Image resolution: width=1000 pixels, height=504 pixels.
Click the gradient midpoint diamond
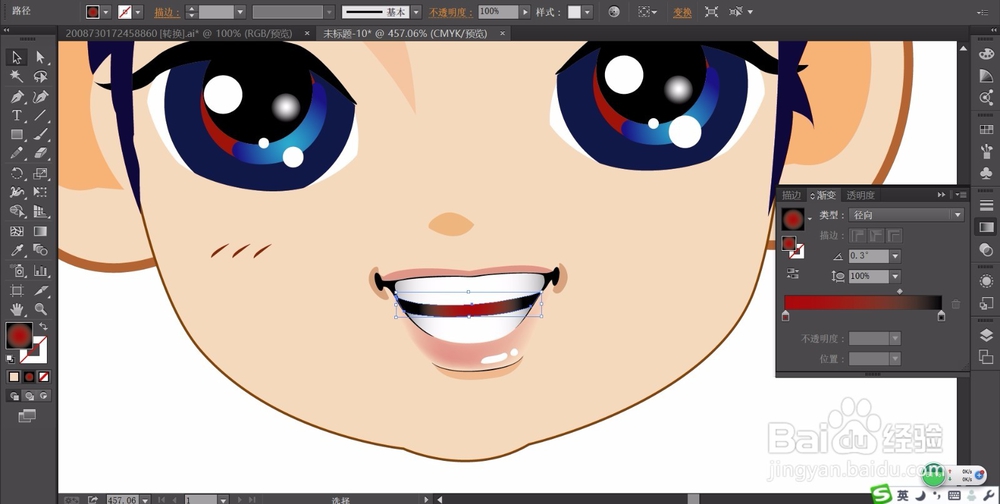(x=900, y=292)
